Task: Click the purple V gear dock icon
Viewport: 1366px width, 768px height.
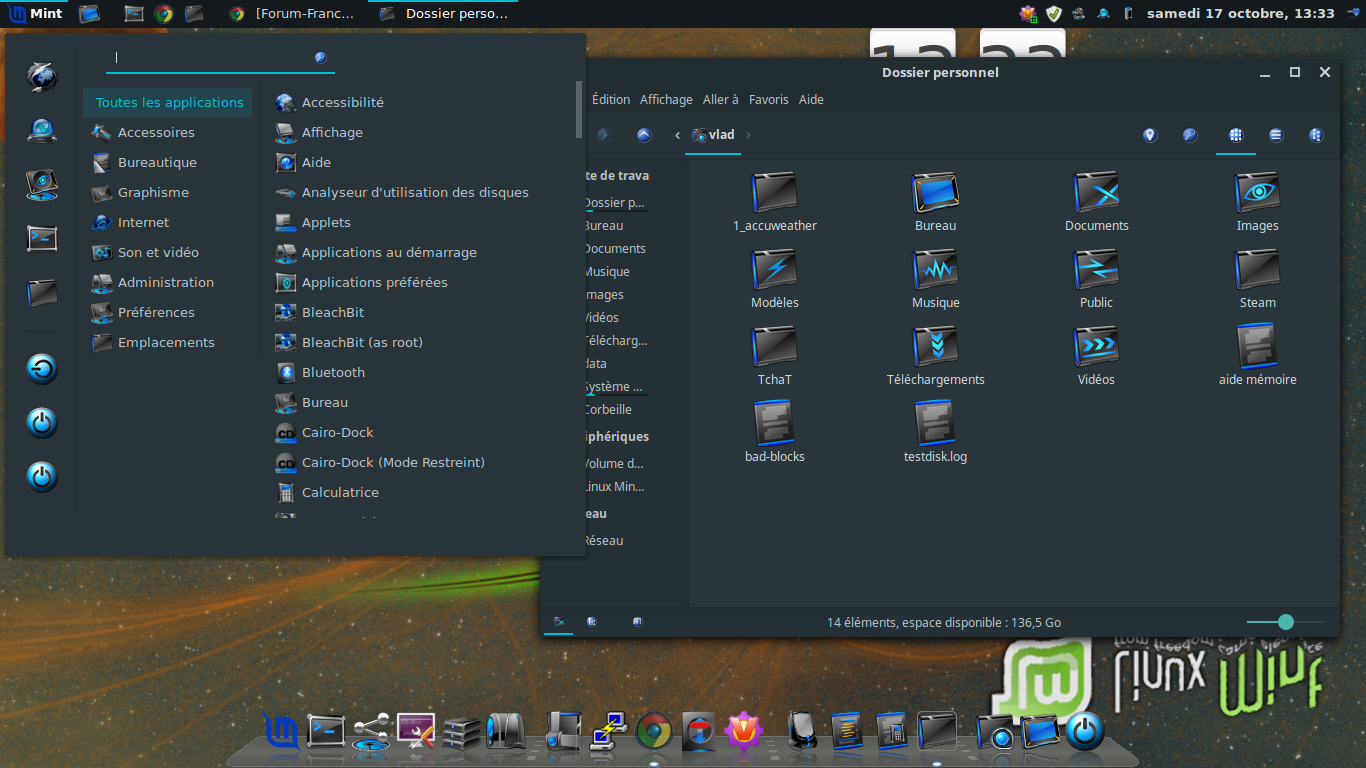Action: [x=744, y=732]
